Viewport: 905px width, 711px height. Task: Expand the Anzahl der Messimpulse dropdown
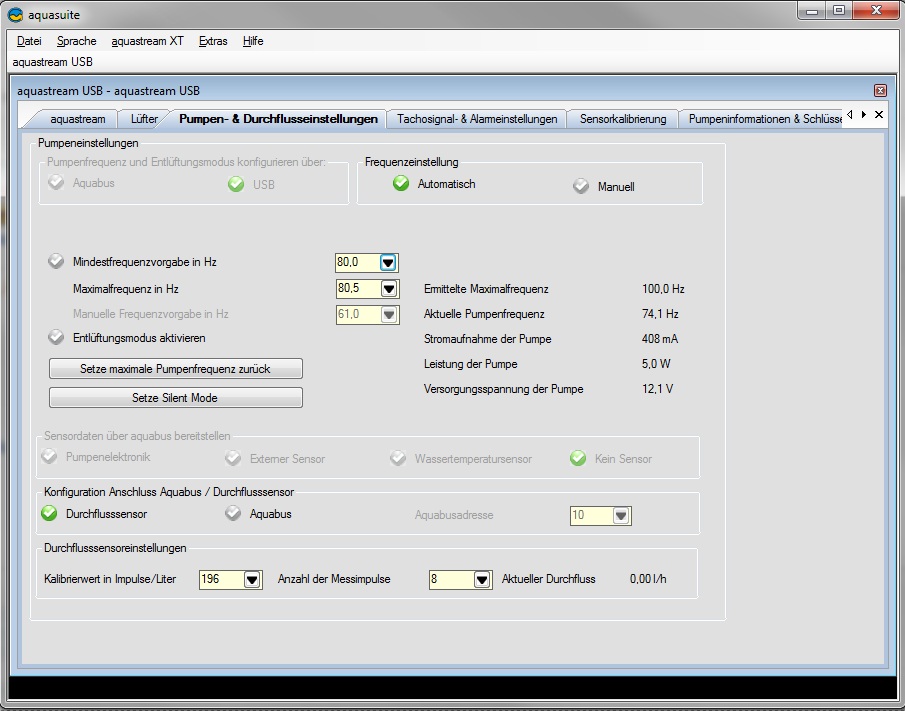(x=482, y=579)
